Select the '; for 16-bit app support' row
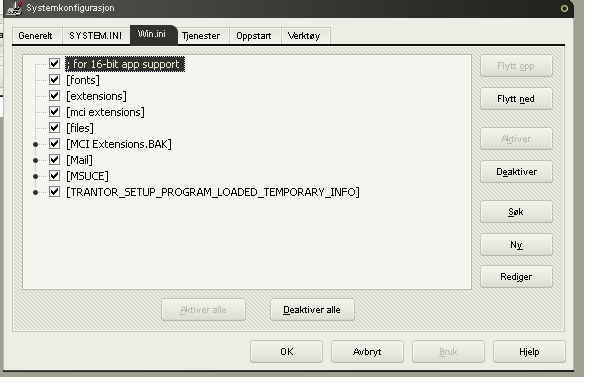The image size is (597, 389). (125, 64)
